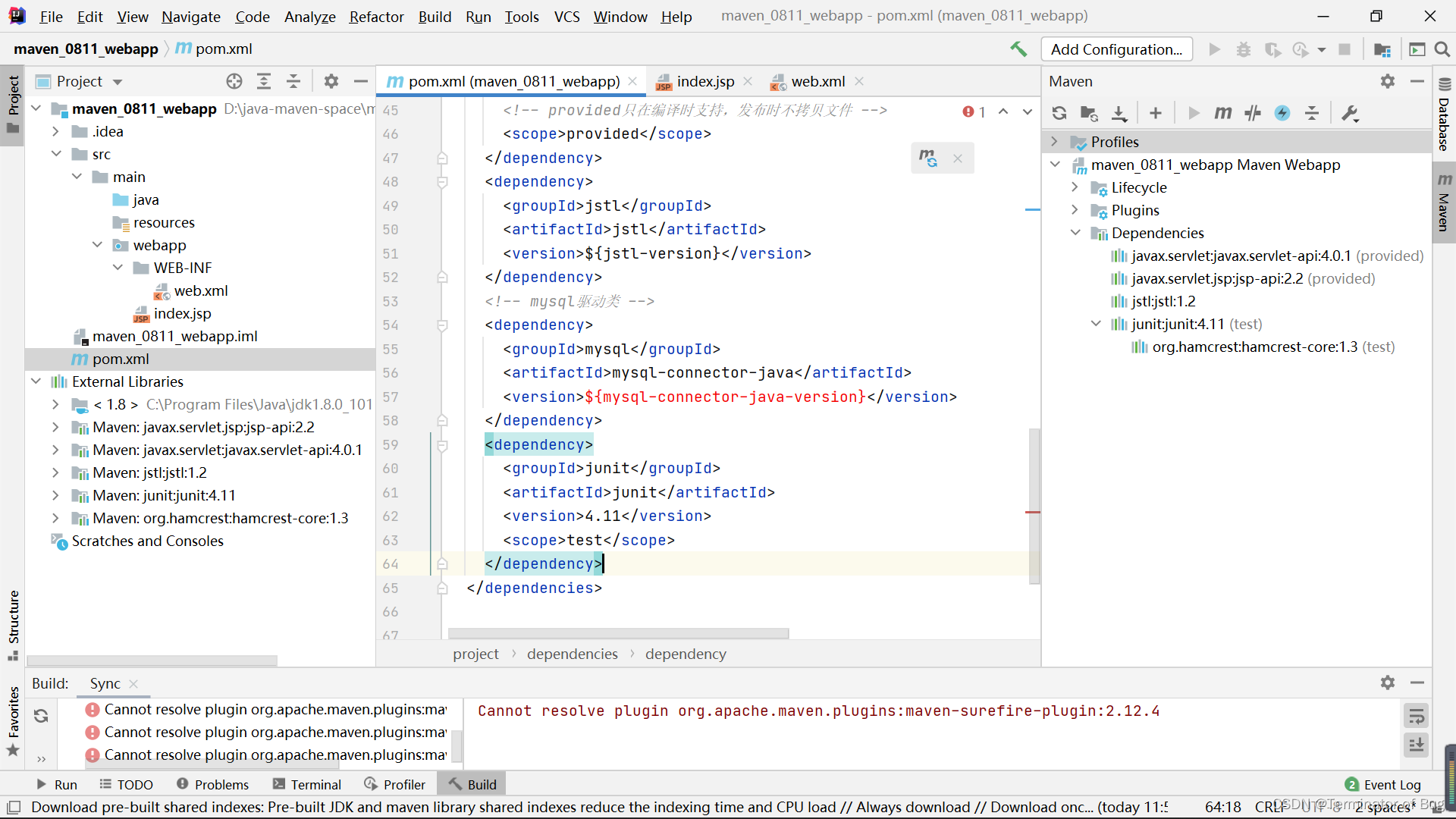The image size is (1456, 819).
Task: Click scroll to end in Build output
Action: pyautogui.click(x=1416, y=745)
